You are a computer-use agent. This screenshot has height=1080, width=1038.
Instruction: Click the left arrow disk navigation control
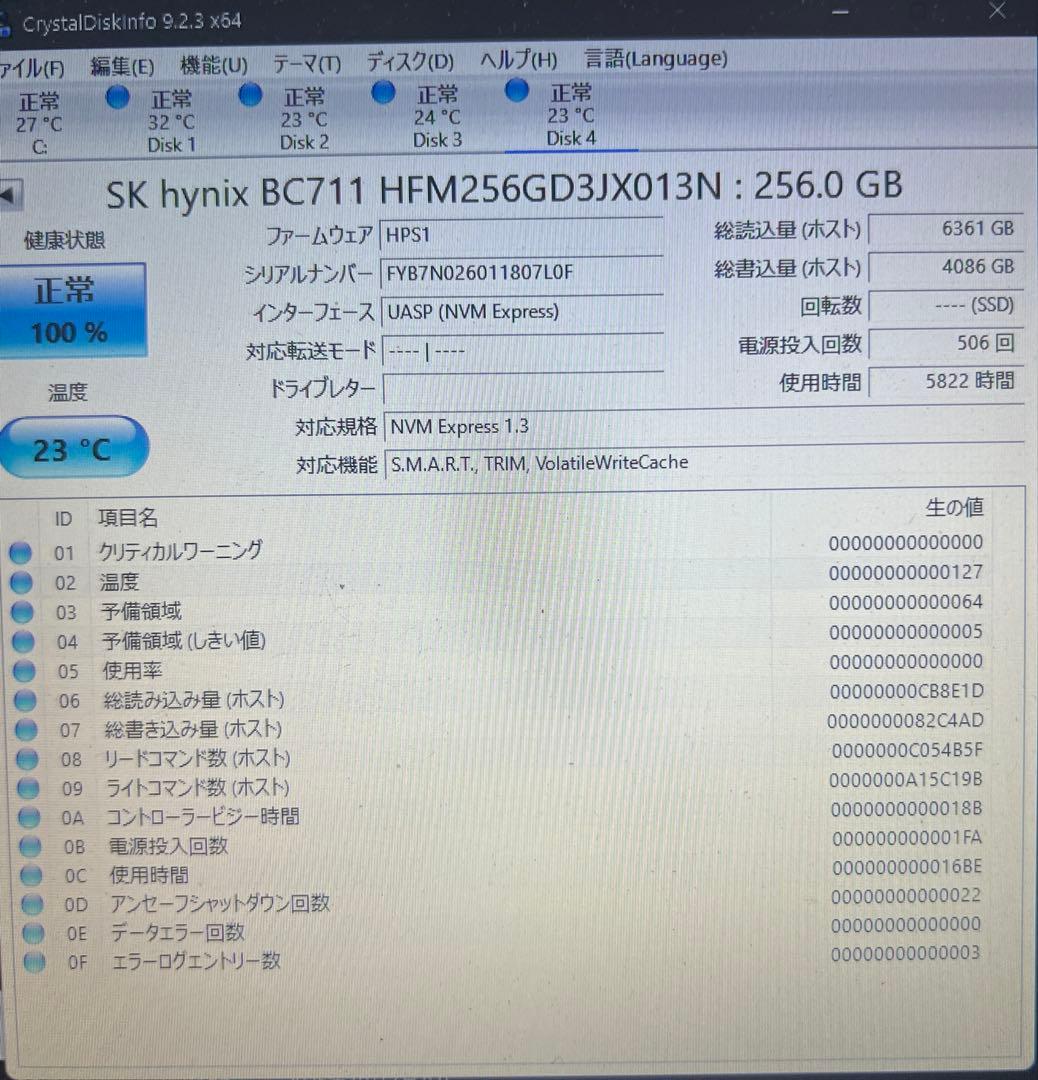pyautogui.click(x=11, y=193)
